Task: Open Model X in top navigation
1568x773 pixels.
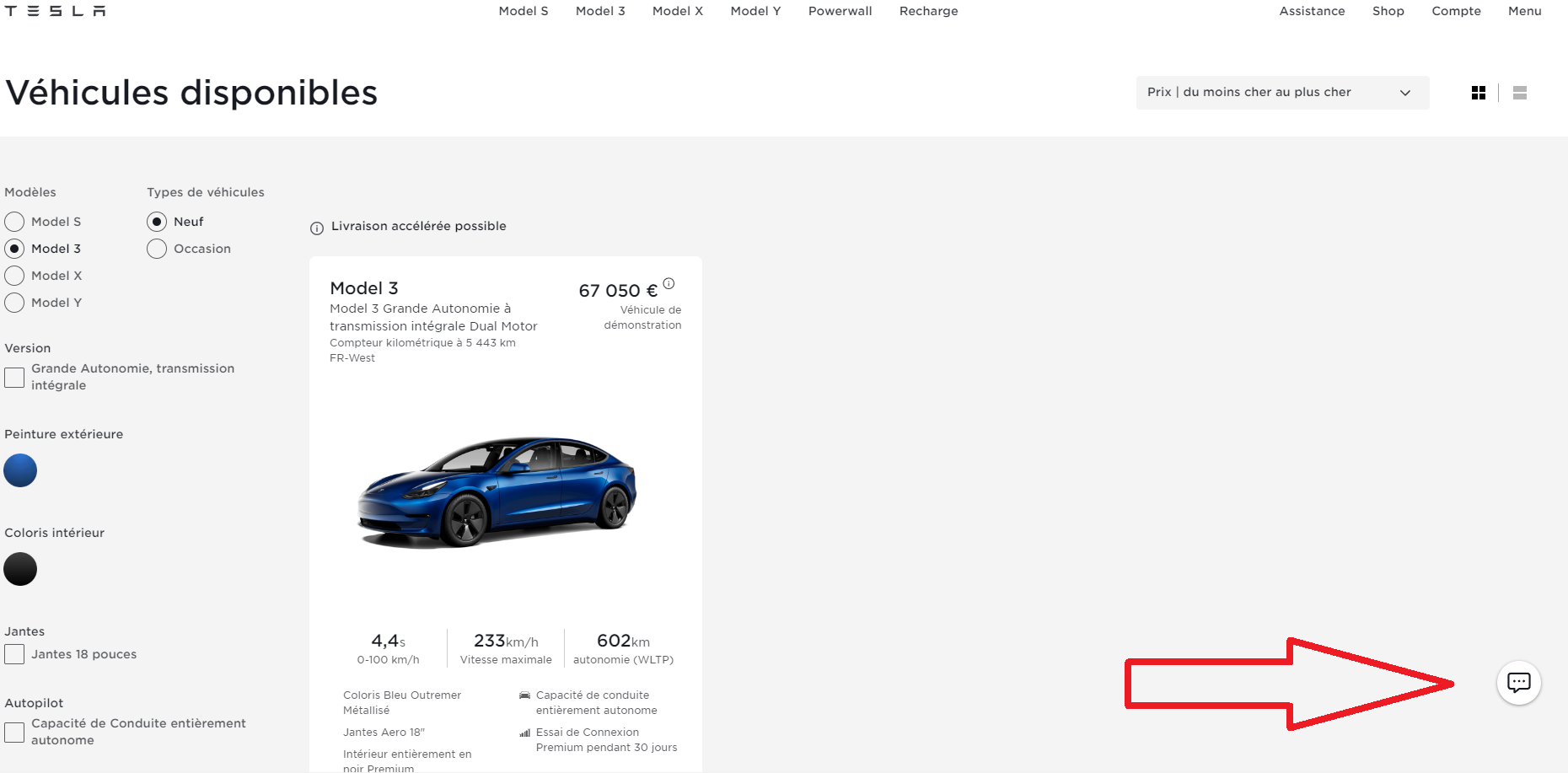Action: (678, 11)
